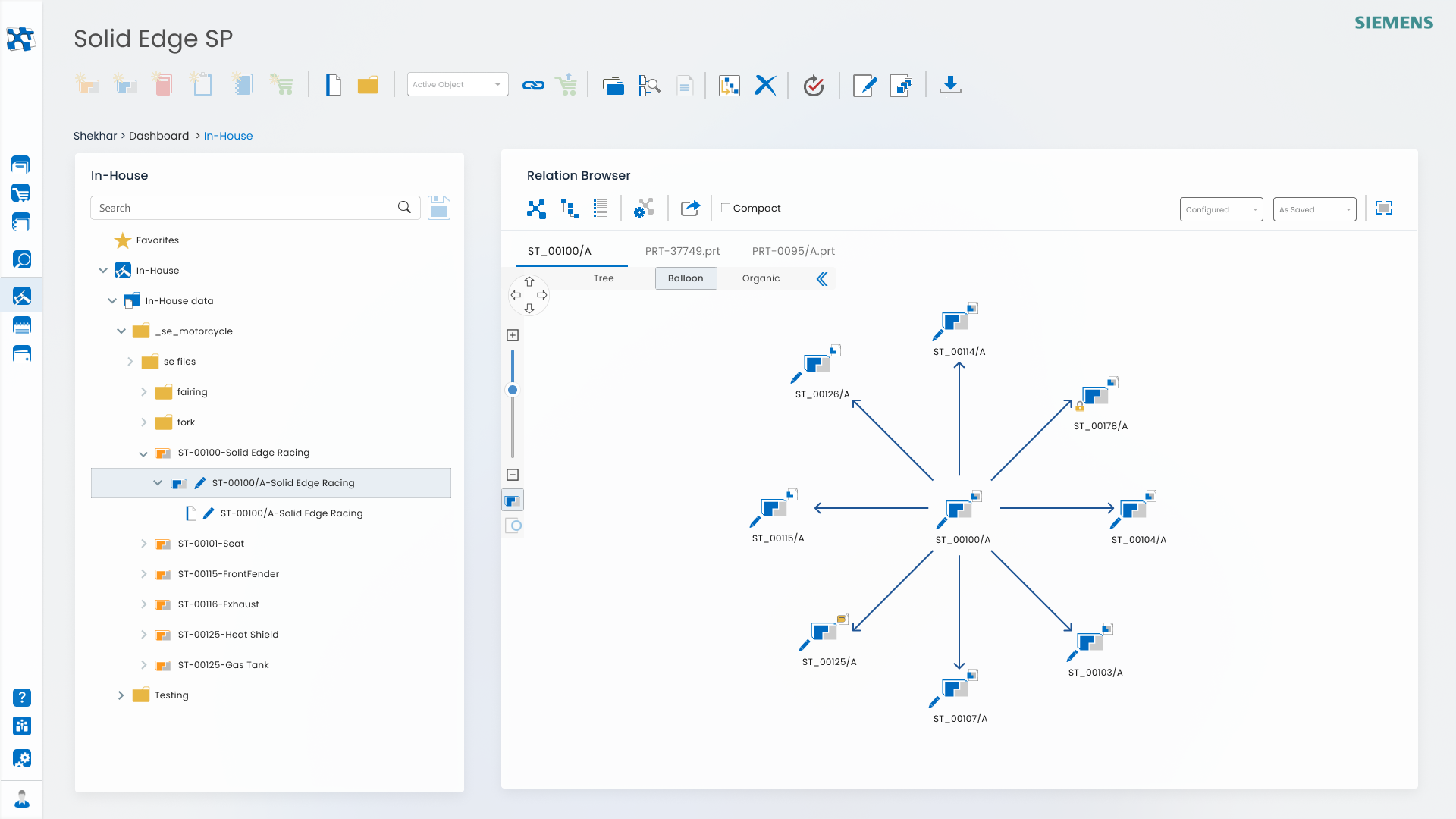Click the link objects chain icon
This screenshot has height=819, width=1456.
[x=533, y=86]
